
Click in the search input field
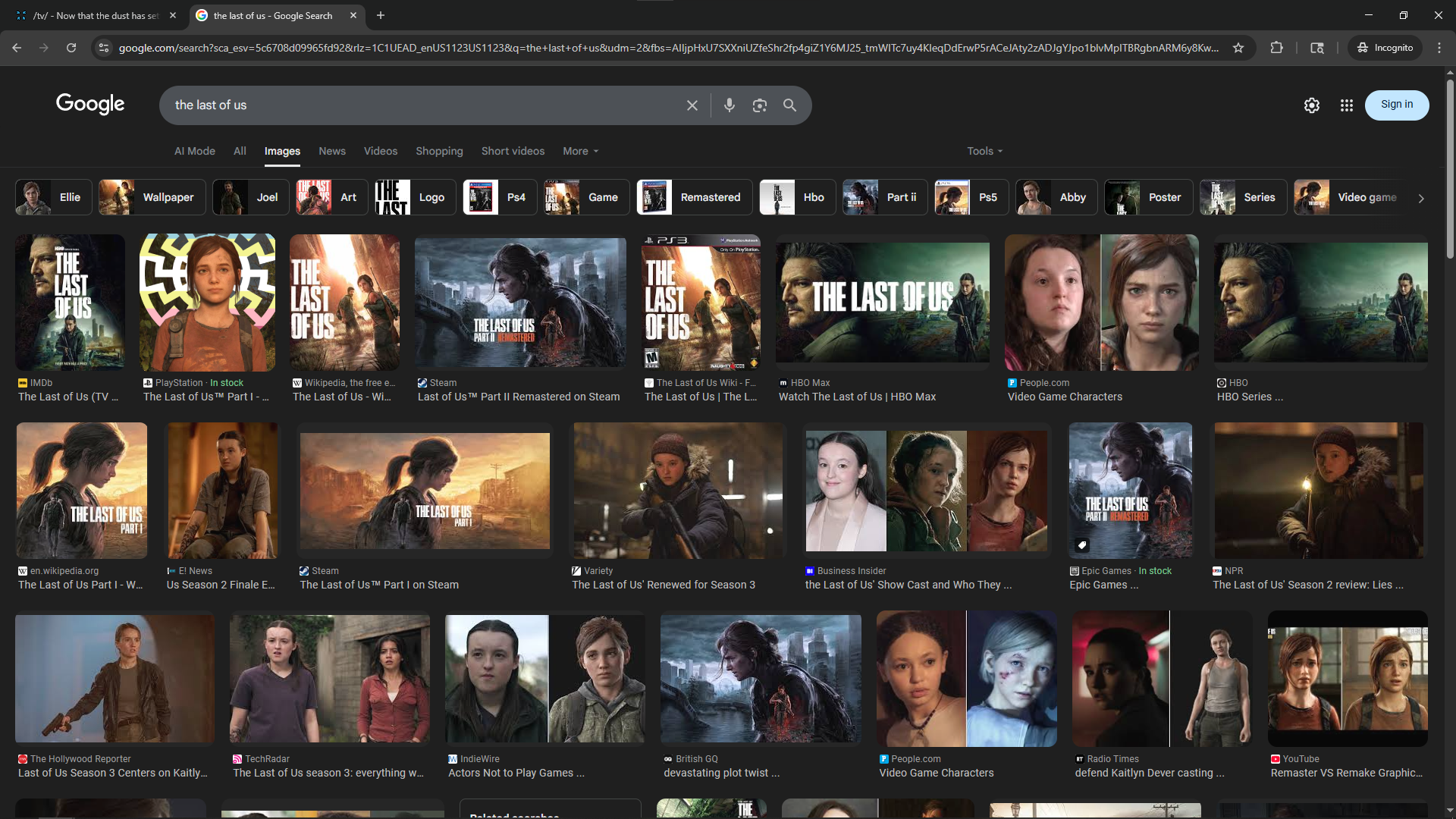[x=425, y=105]
